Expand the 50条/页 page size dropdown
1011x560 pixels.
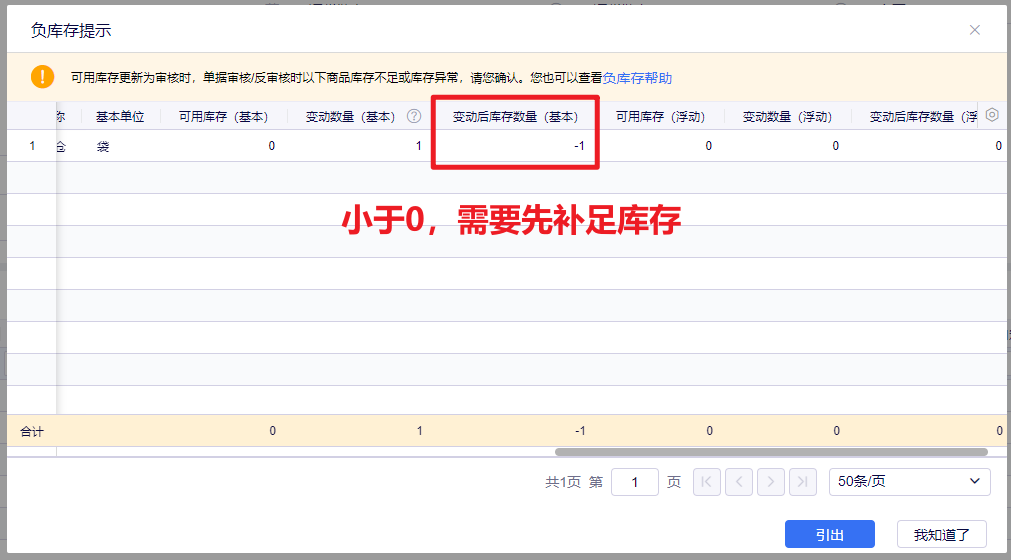(909, 482)
